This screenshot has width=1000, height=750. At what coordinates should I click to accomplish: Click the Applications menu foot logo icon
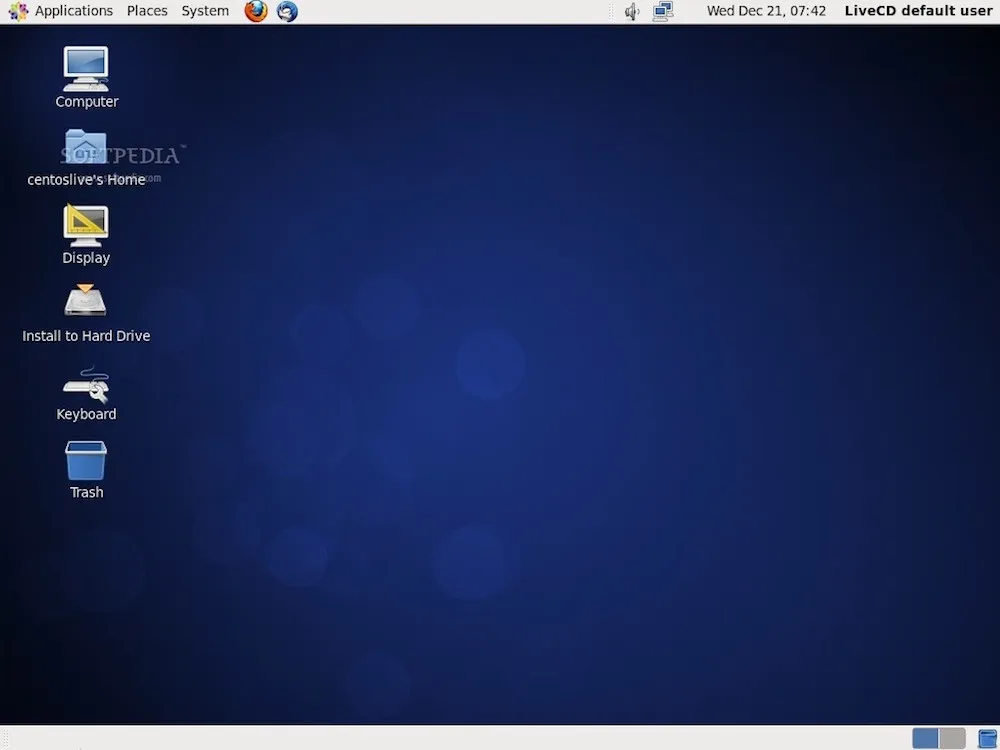click(18, 11)
